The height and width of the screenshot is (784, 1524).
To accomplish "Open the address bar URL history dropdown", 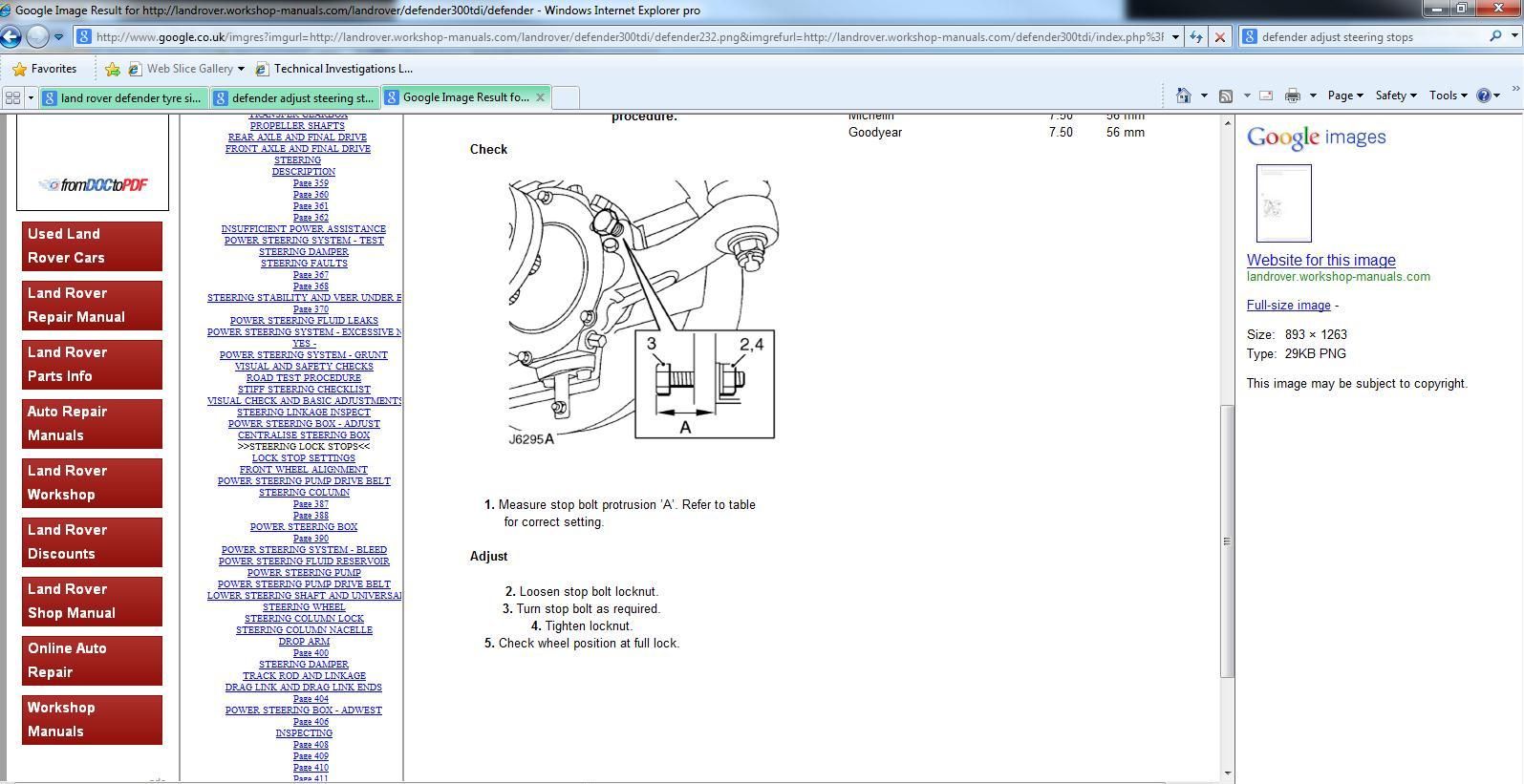I will click(x=1175, y=36).
